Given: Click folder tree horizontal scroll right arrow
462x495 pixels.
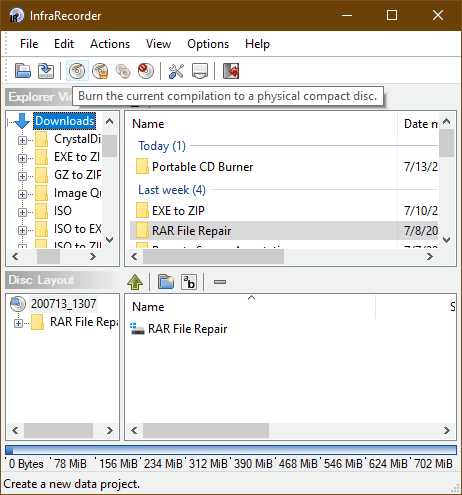Looking at the screenshot, I should [x=93, y=256].
